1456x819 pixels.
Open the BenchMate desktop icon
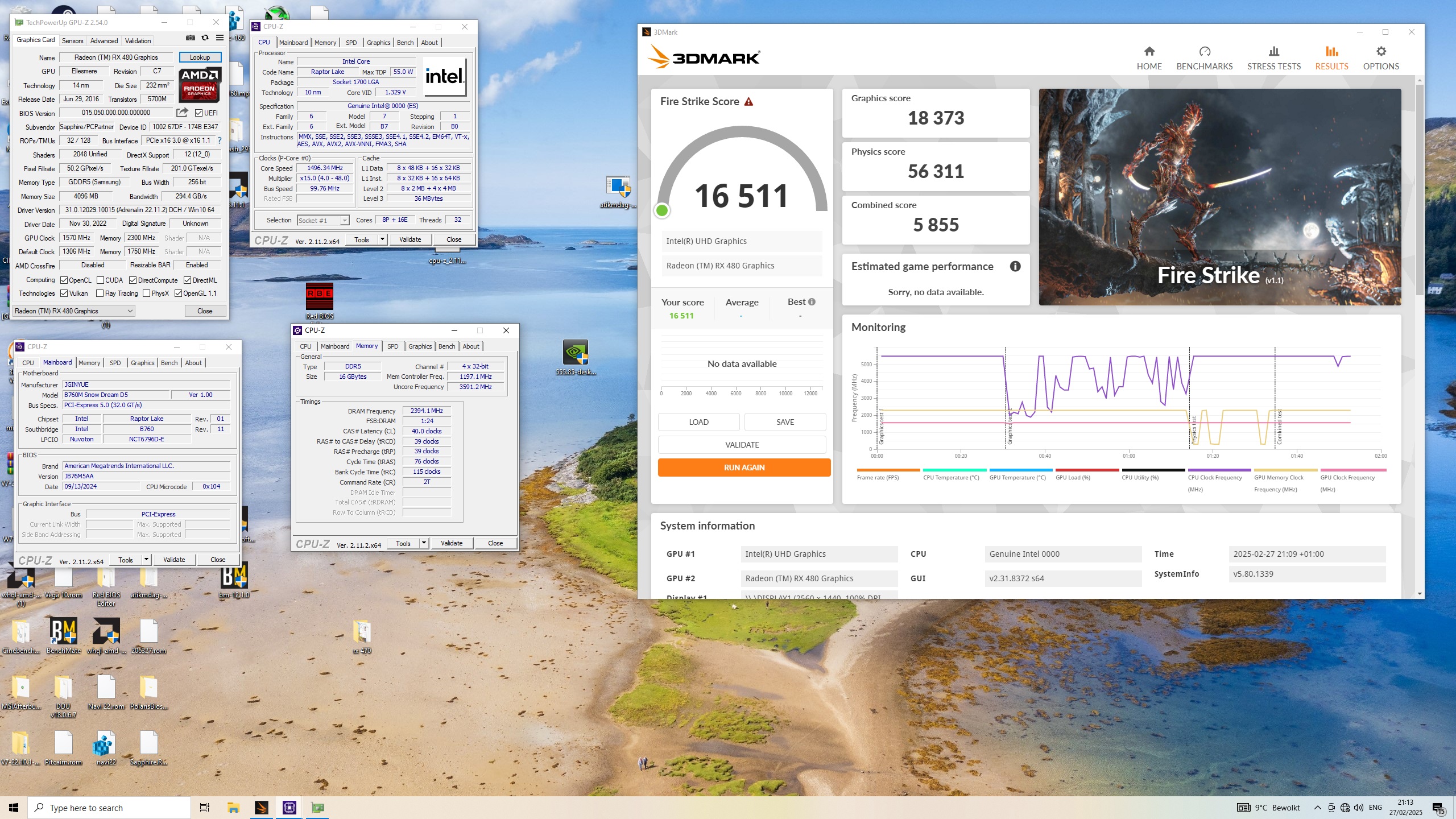(x=63, y=636)
